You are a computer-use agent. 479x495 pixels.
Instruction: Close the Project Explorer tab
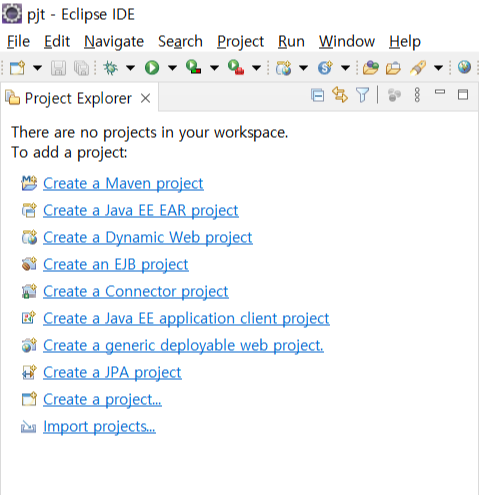pyautogui.click(x=145, y=98)
